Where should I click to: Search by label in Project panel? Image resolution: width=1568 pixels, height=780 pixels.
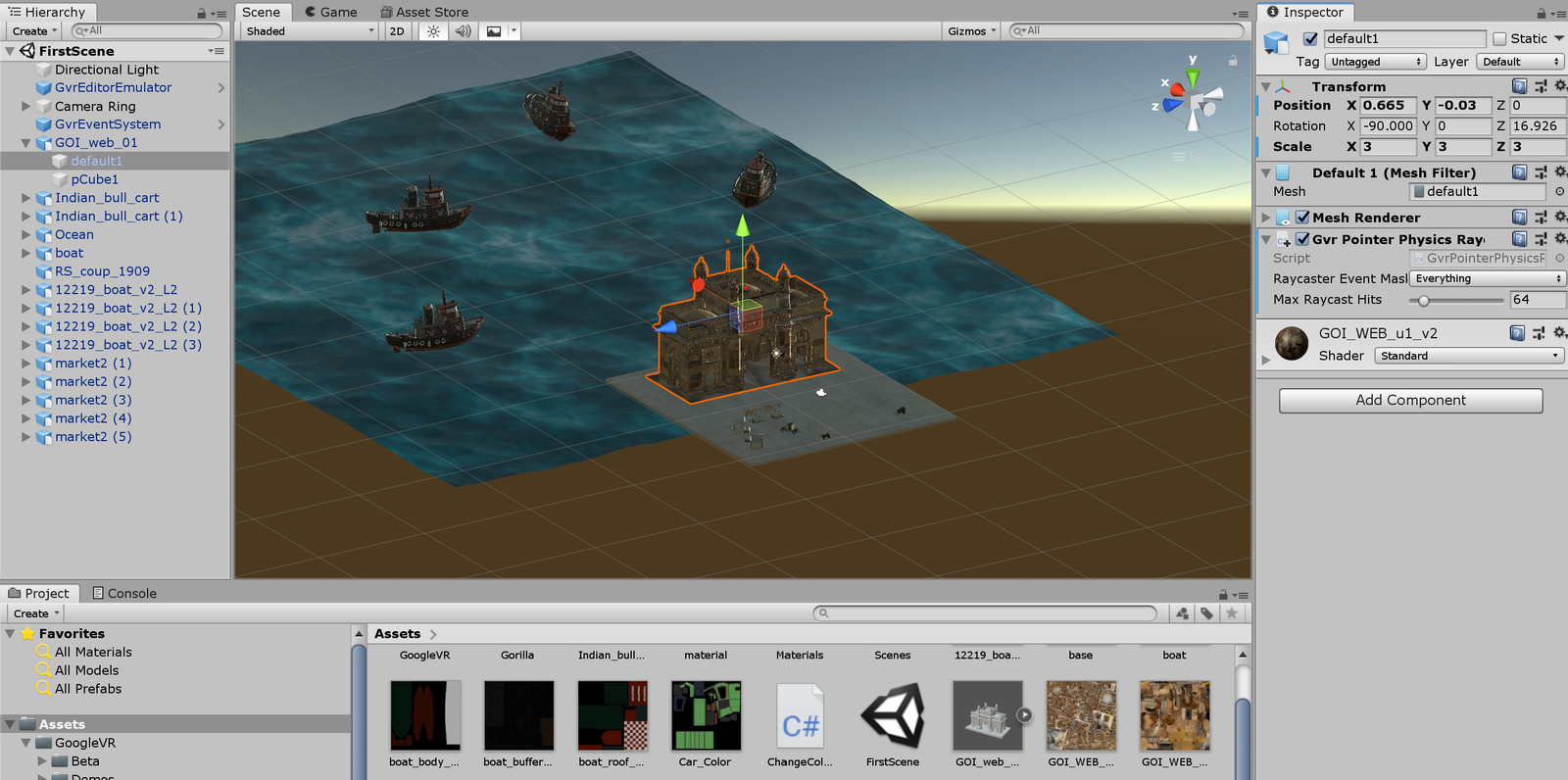(1207, 613)
